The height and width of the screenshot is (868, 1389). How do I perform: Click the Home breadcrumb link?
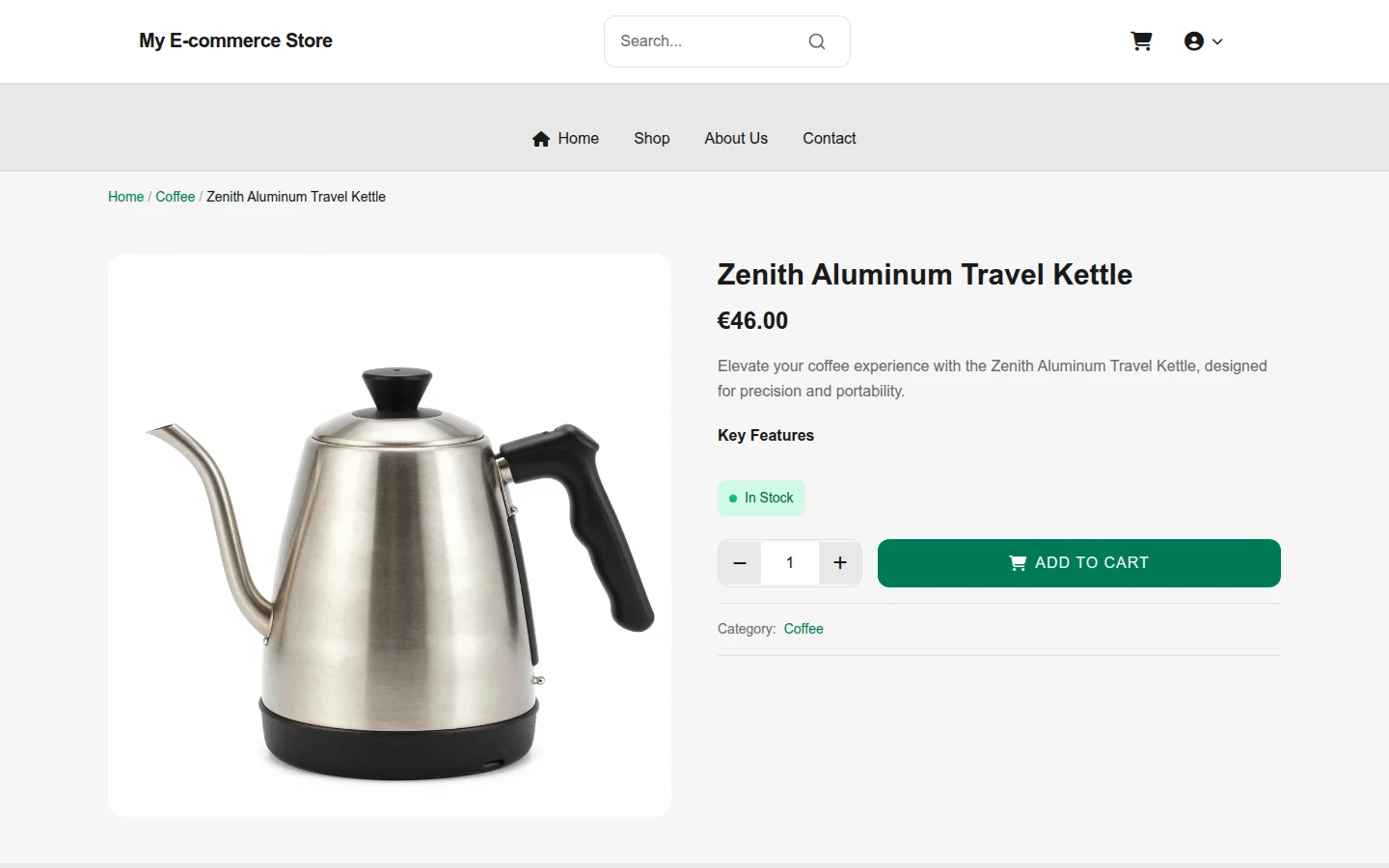click(125, 197)
